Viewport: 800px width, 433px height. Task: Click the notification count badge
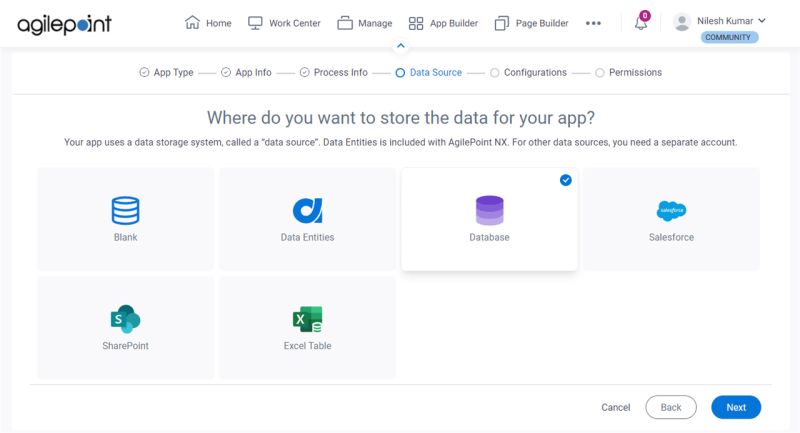click(645, 15)
